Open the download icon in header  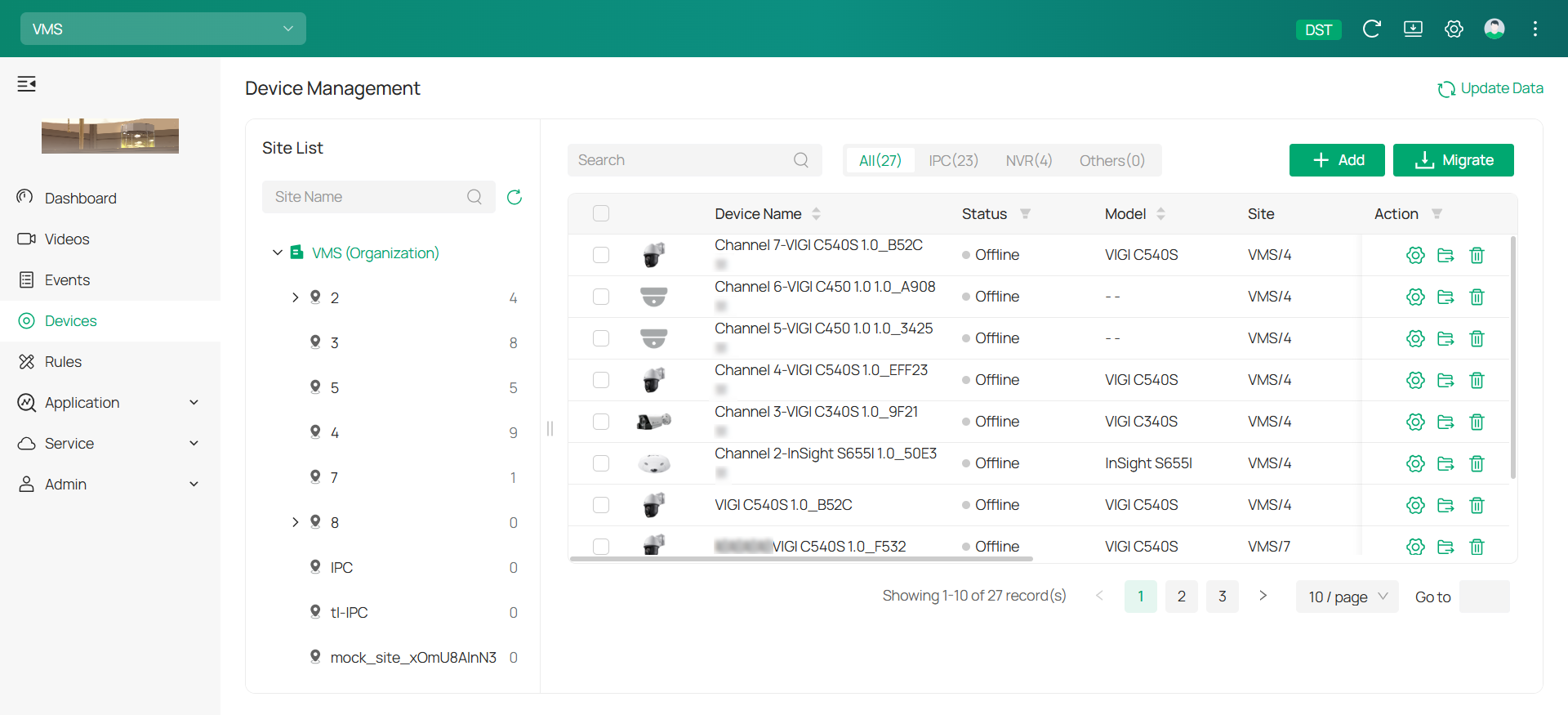[x=1413, y=29]
